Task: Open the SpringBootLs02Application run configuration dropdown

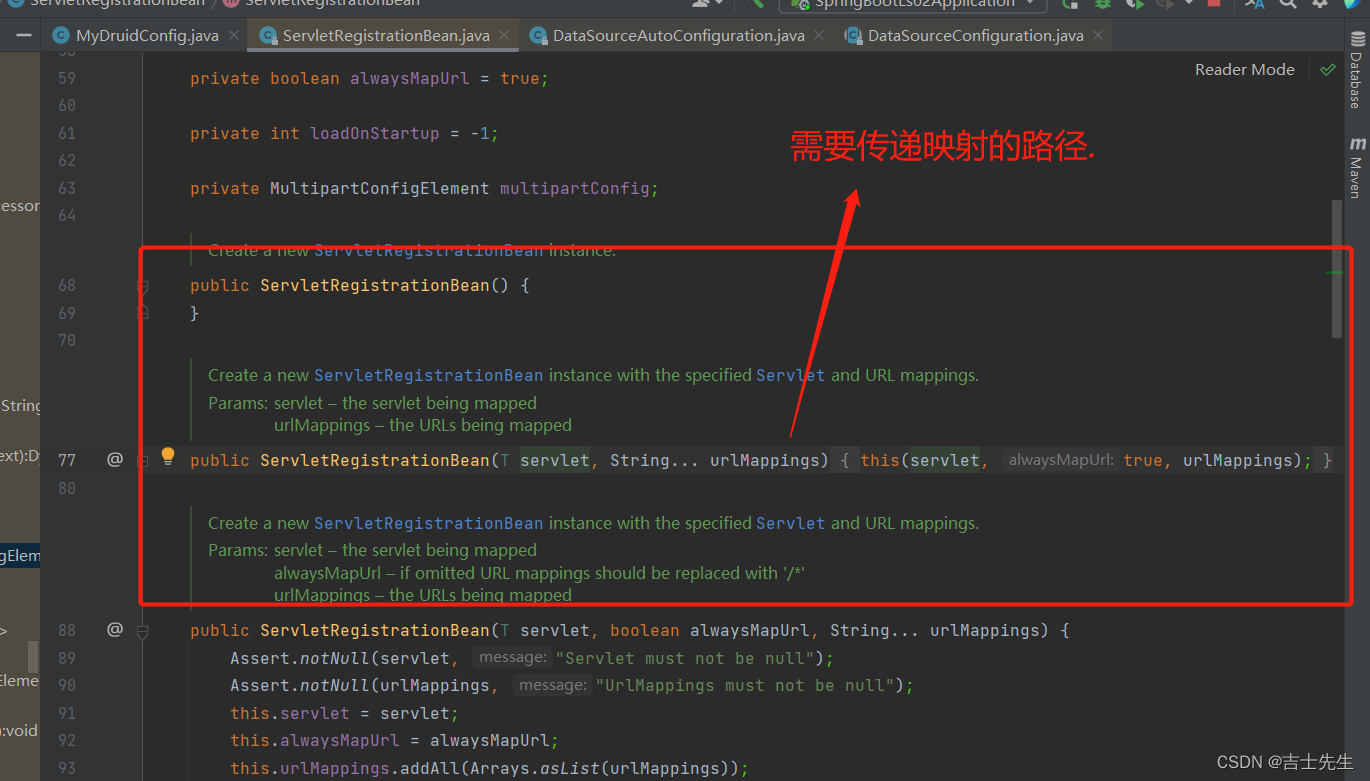Action: tap(913, 4)
